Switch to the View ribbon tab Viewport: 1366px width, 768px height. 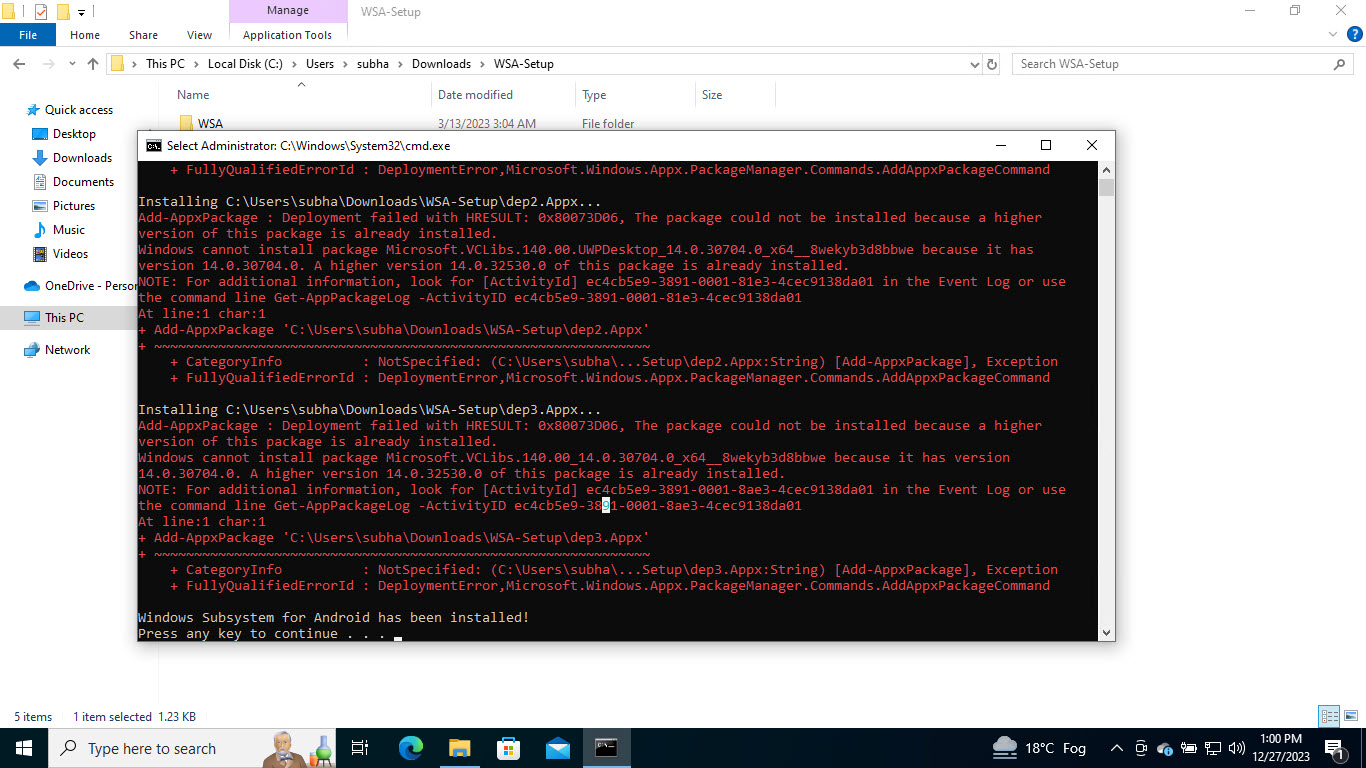pyautogui.click(x=199, y=34)
